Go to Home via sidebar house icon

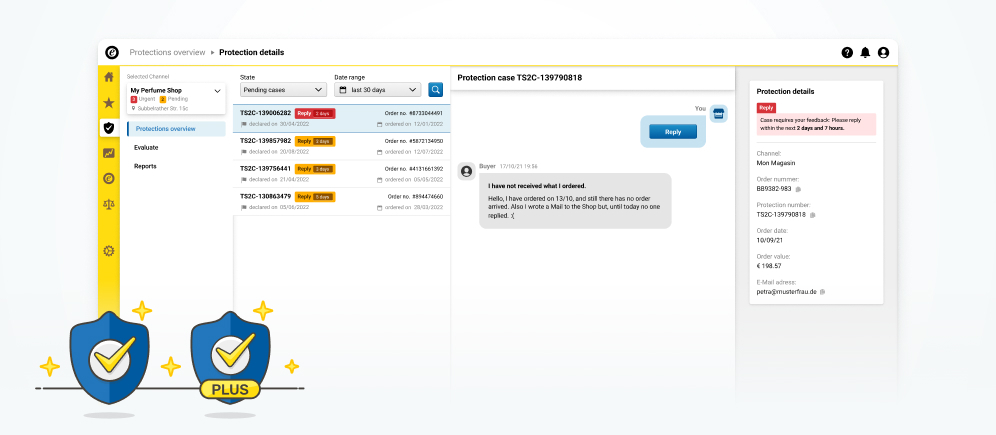(109, 77)
